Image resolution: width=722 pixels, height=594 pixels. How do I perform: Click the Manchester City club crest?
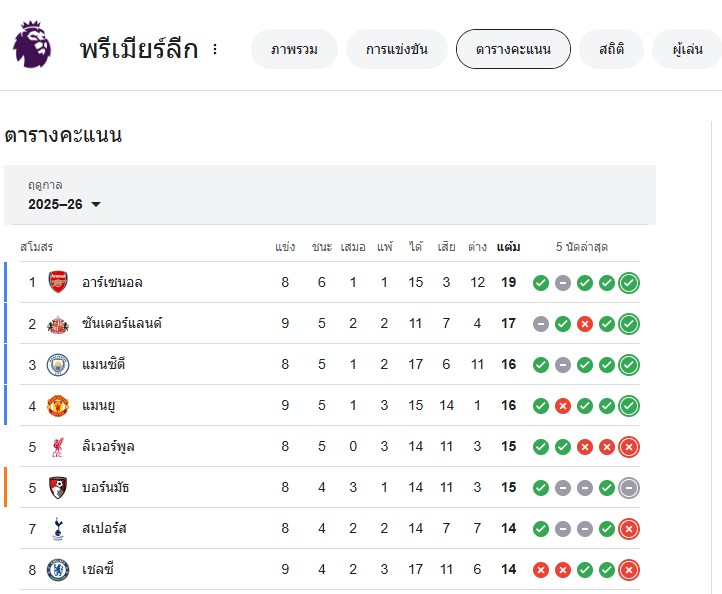click(58, 364)
